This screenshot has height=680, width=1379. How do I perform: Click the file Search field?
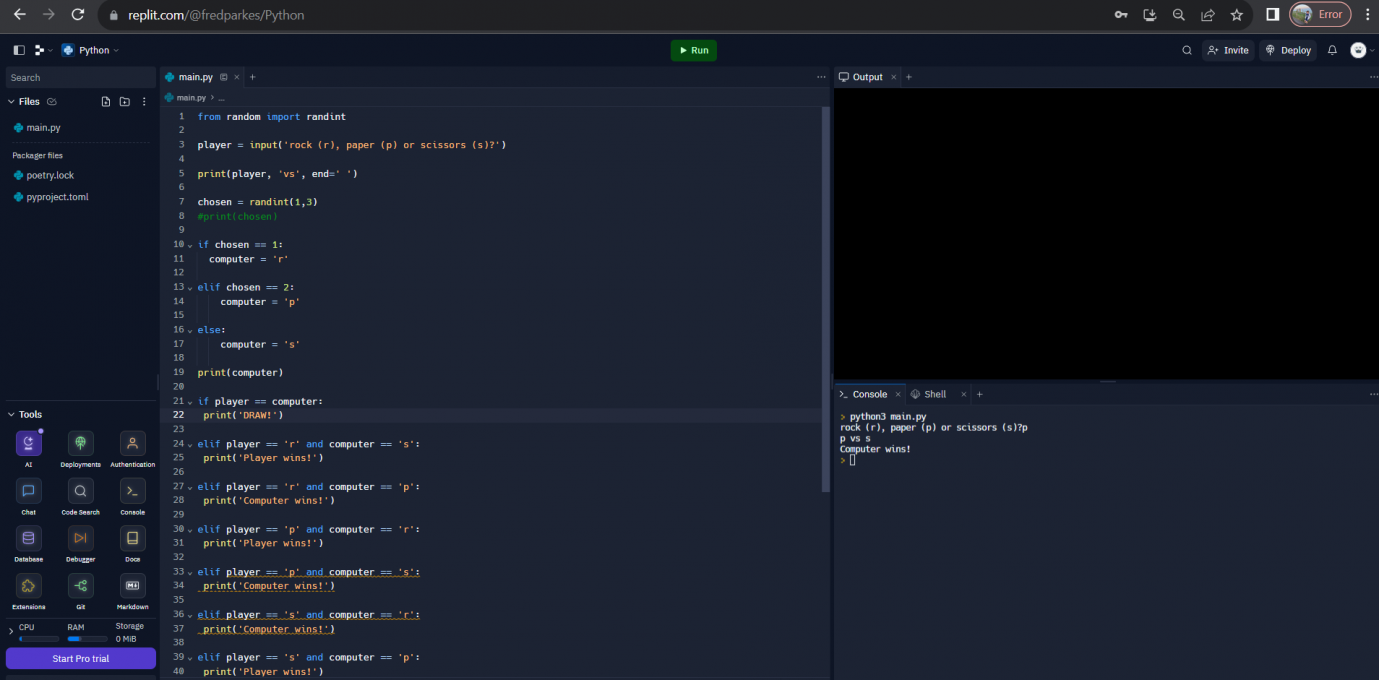[x=80, y=78]
